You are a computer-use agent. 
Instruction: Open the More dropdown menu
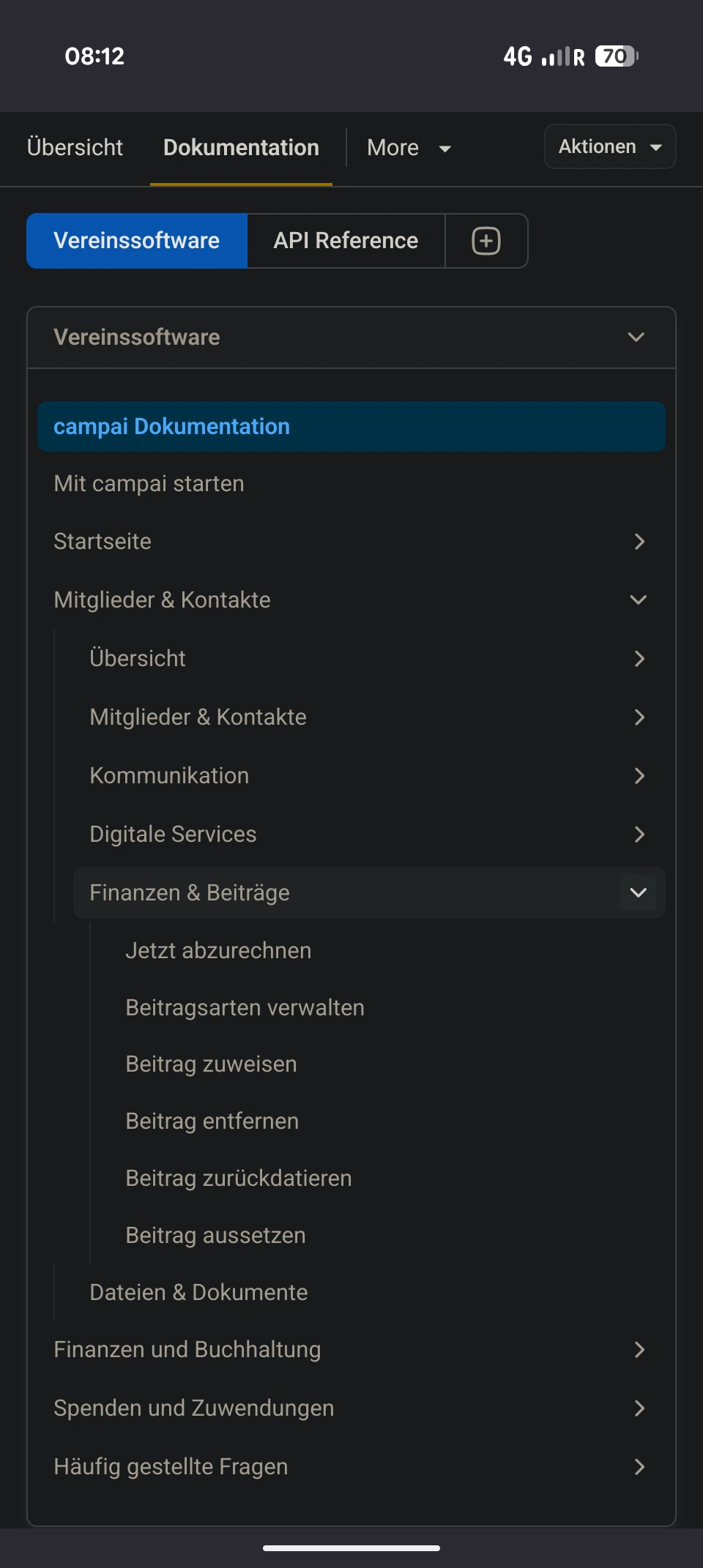[409, 148]
